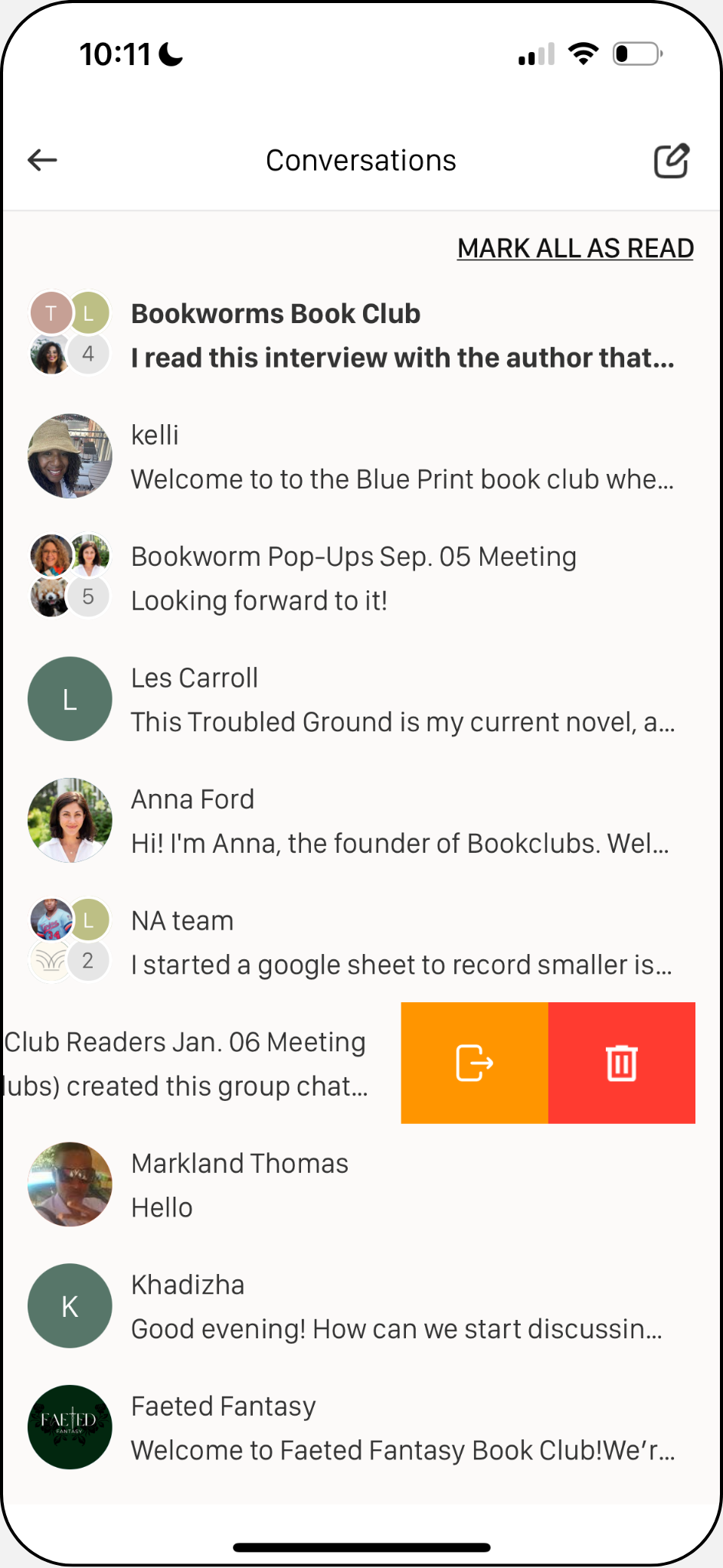Tap kelli's profile photo
The height and width of the screenshot is (1568, 723).
point(70,456)
